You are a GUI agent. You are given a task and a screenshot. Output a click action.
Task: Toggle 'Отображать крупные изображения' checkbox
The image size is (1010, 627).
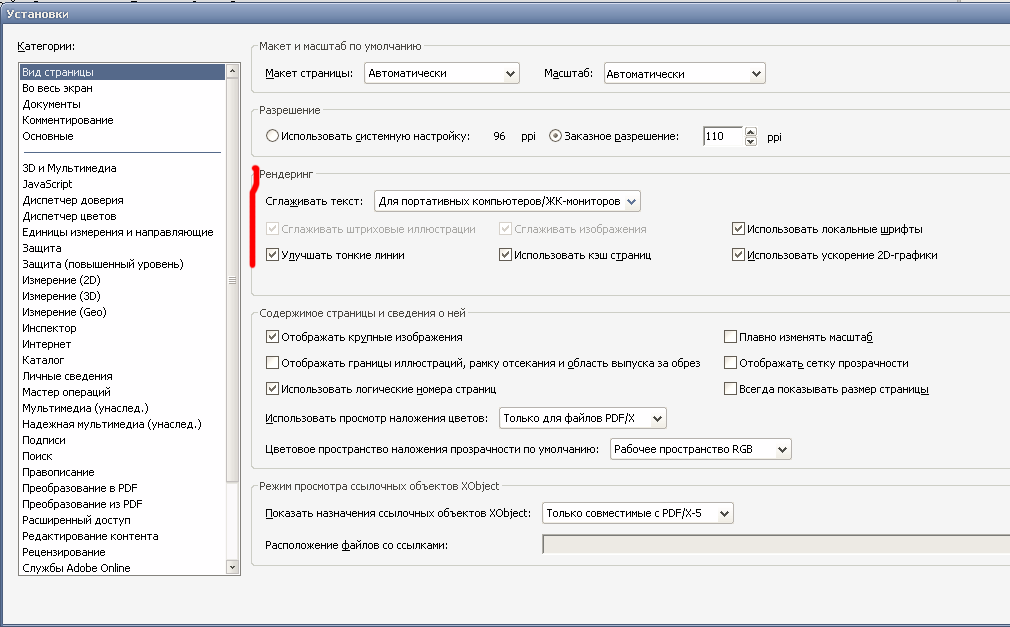(x=272, y=337)
